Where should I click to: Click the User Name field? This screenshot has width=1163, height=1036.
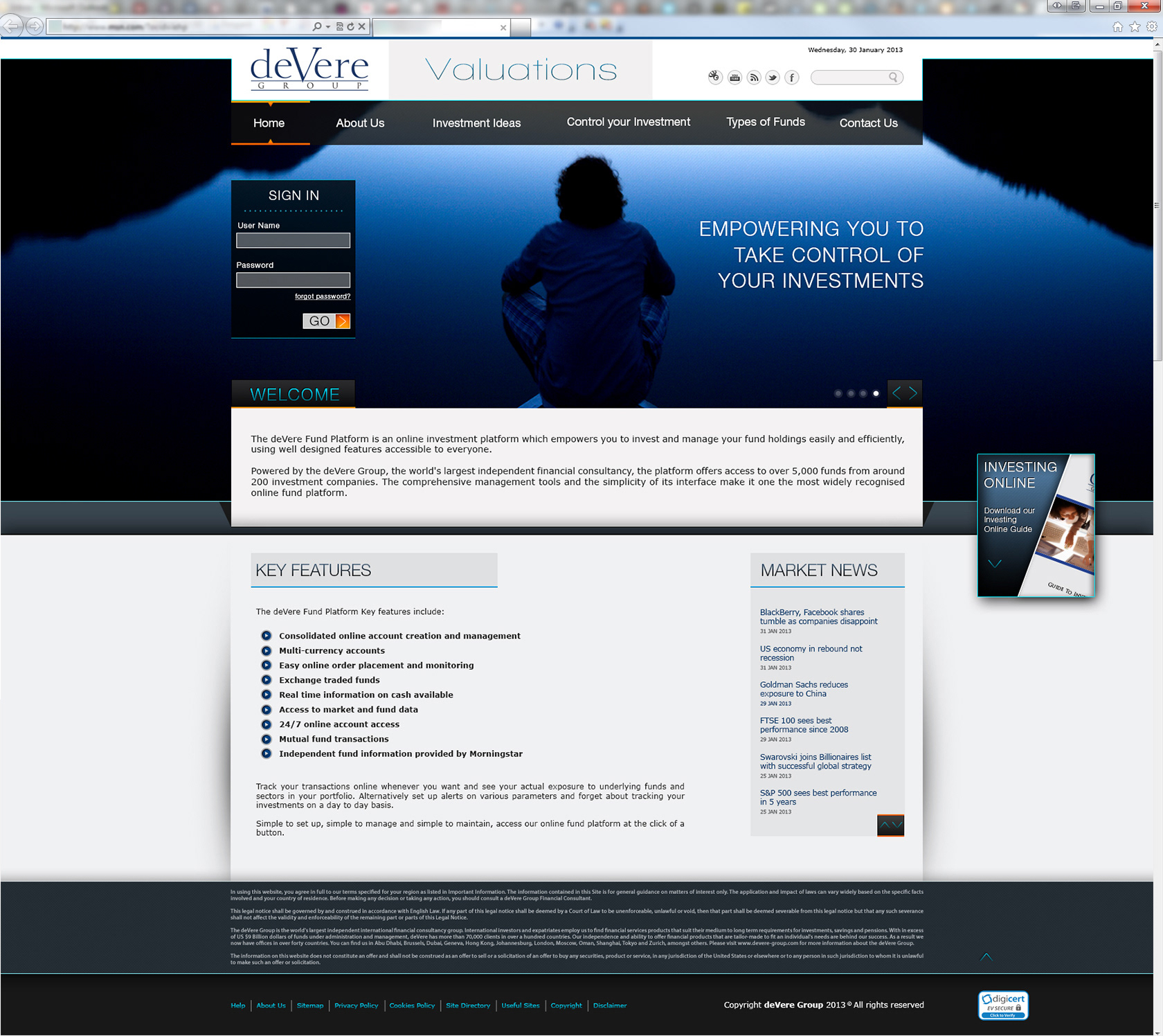293,240
